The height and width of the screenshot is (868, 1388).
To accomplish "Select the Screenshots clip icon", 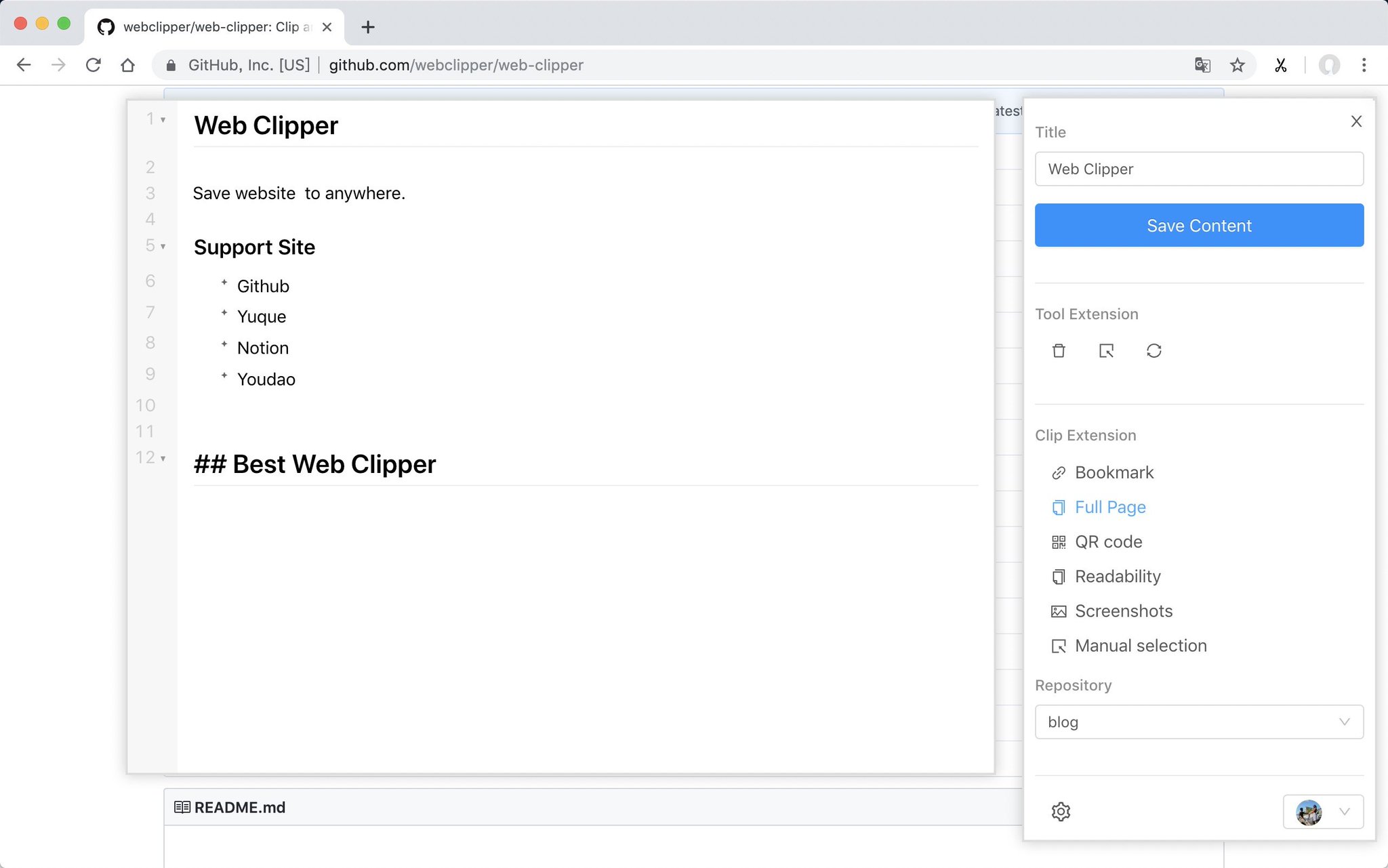I will 1059,611.
